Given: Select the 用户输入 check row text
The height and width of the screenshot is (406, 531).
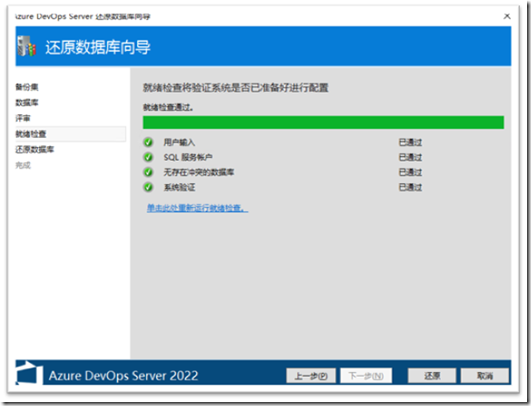Looking at the screenshot, I should tap(179, 142).
